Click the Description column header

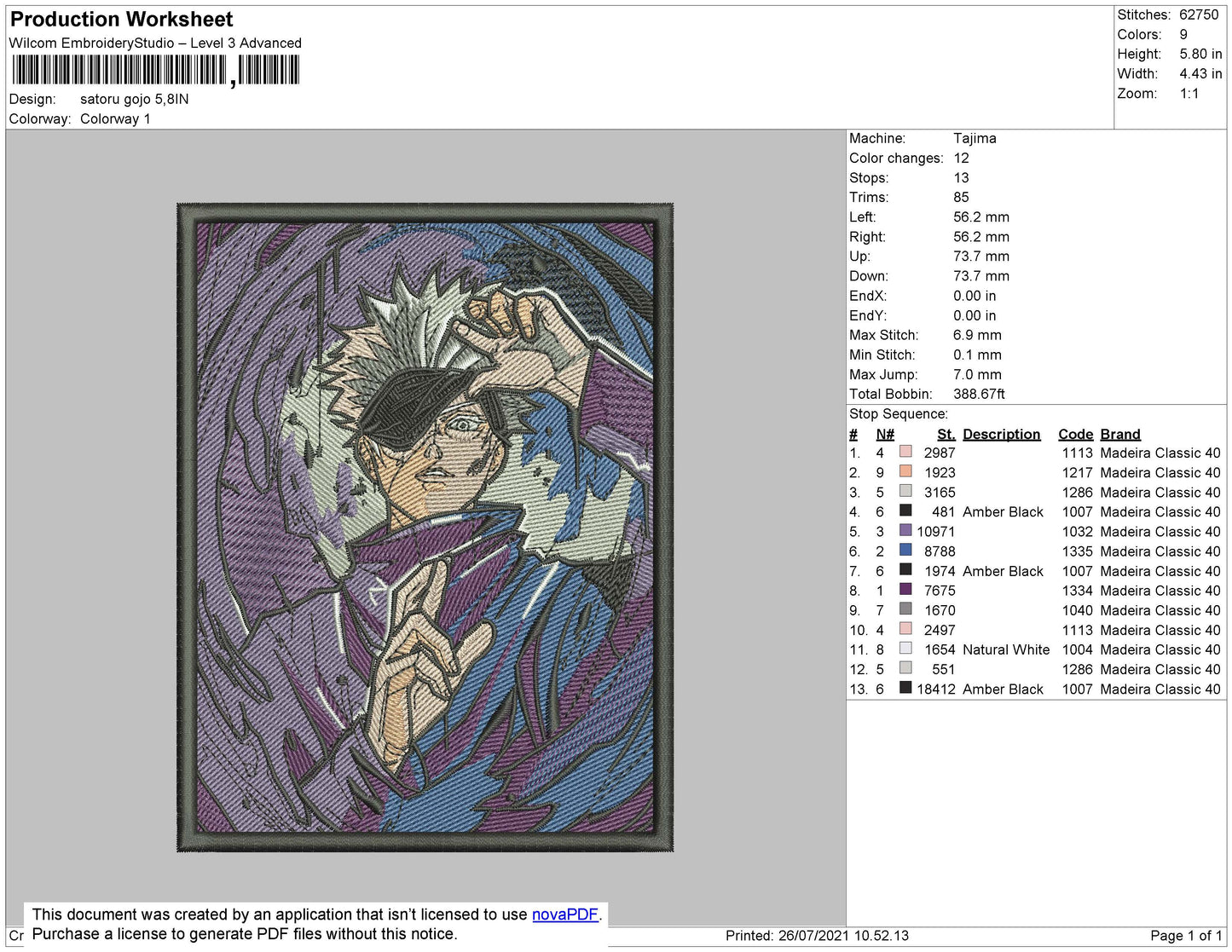[1001, 434]
